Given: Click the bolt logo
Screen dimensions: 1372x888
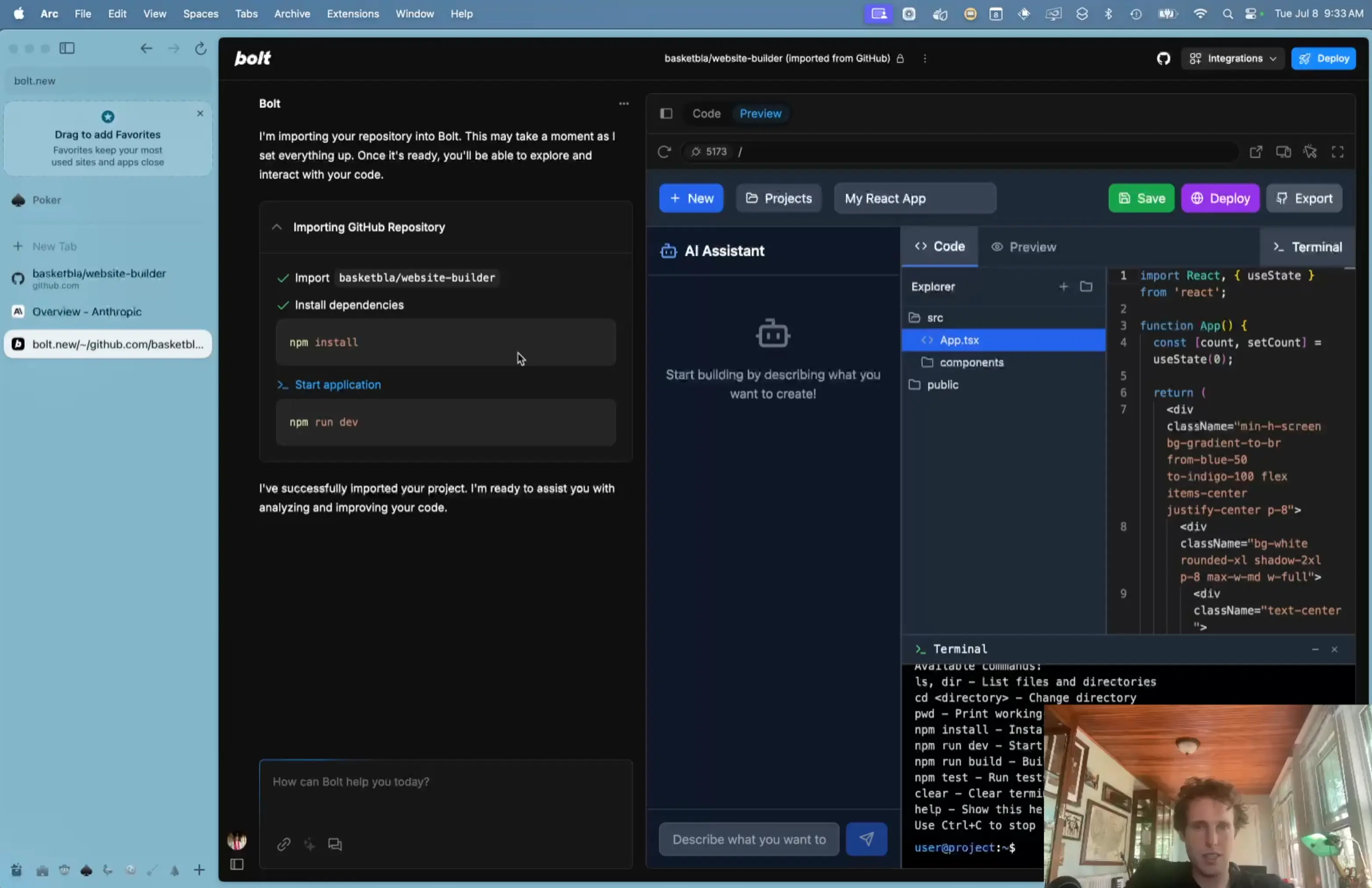Looking at the screenshot, I should [x=252, y=57].
